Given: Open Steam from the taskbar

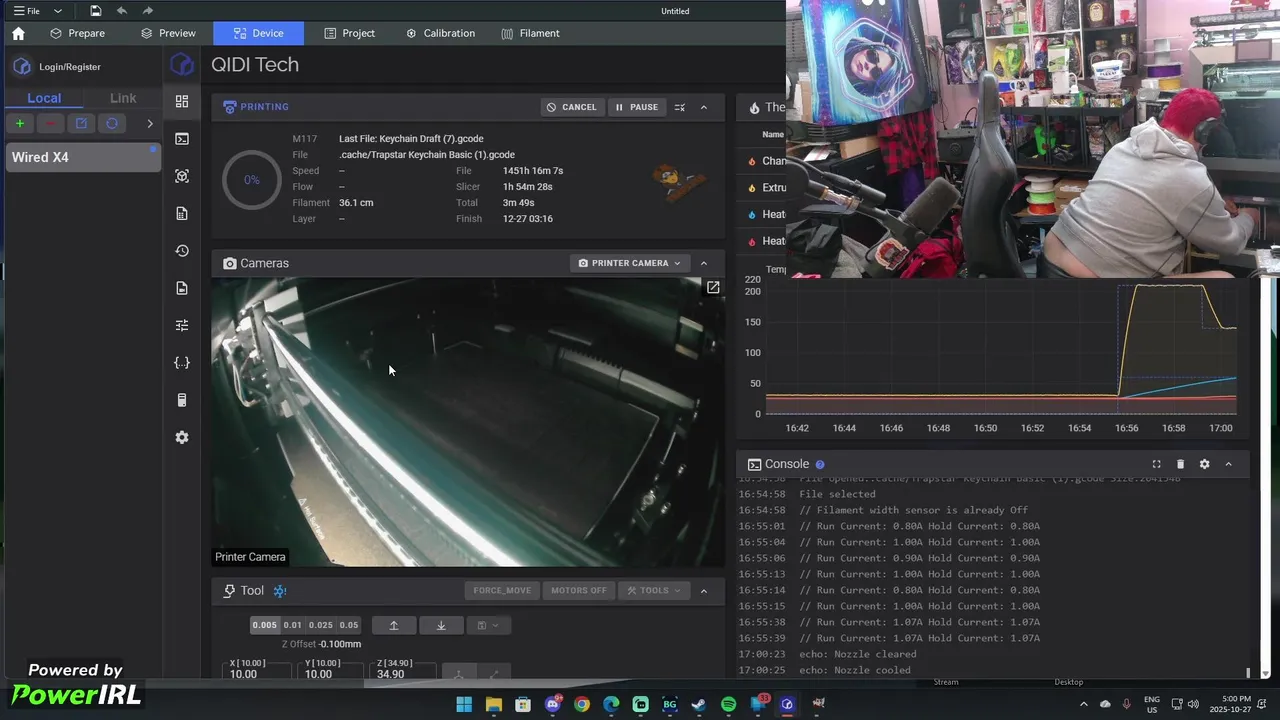Looking at the screenshot, I should (x=699, y=705).
